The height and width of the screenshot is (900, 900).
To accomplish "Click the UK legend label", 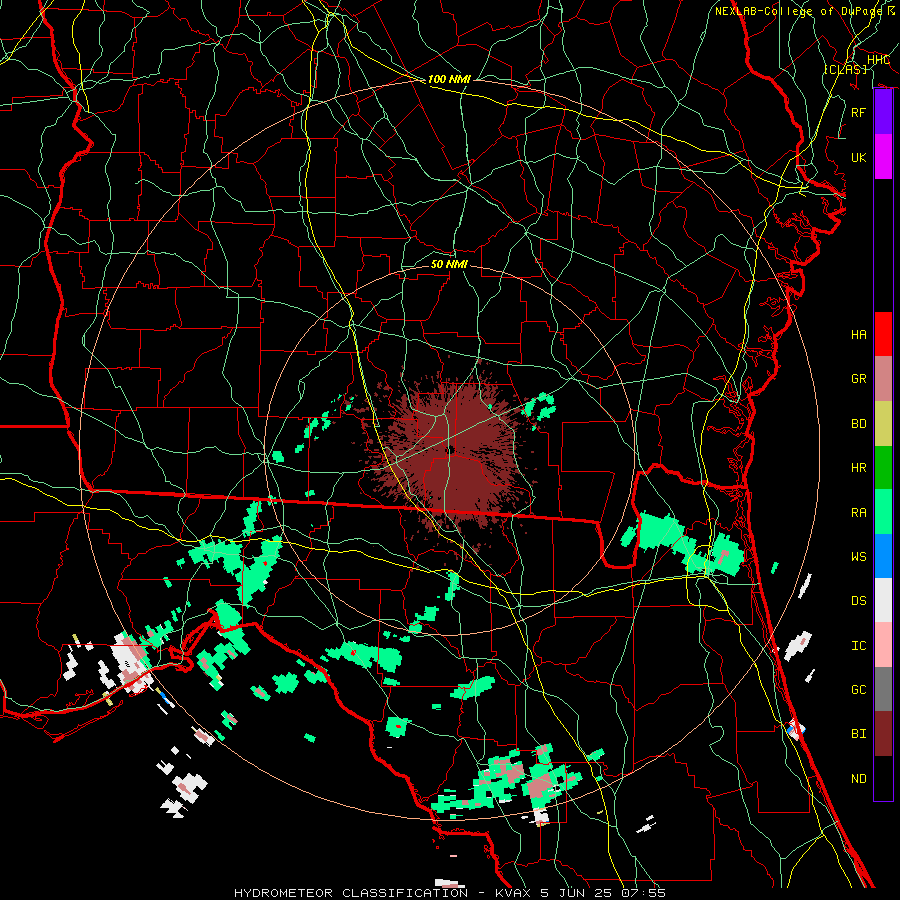I will click(x=859, y=157).
